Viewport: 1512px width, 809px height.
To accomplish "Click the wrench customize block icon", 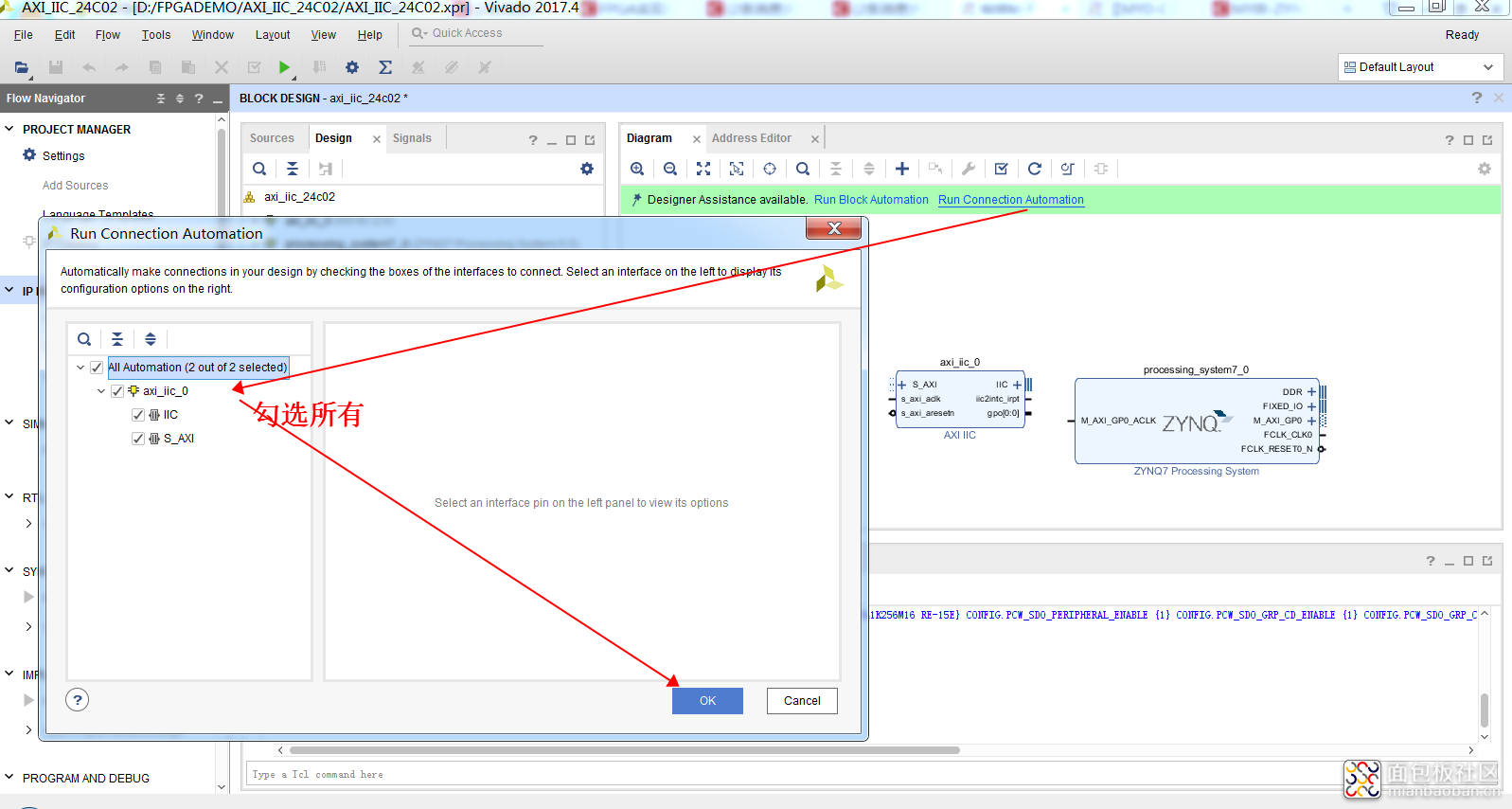I will (x=969, y=169).
